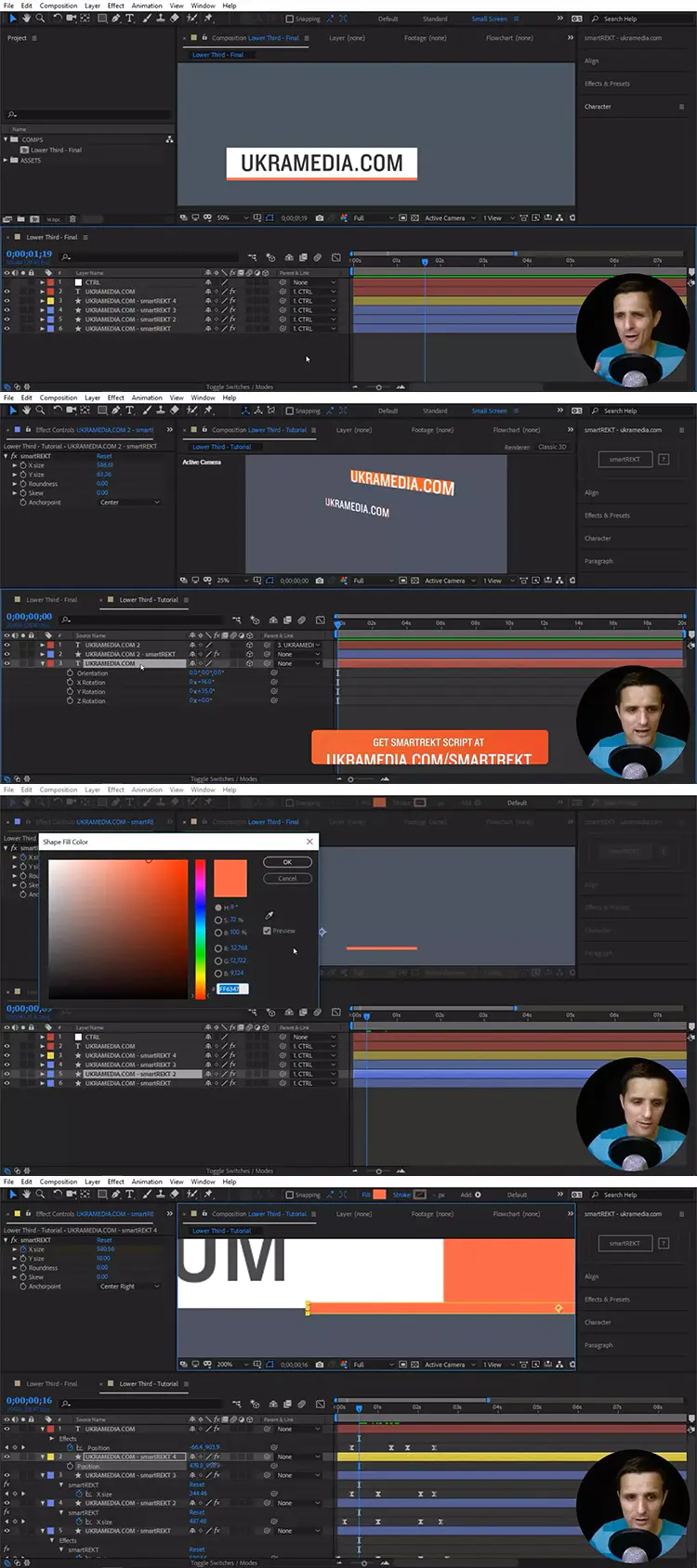This screenshot has height=1568, width=697.
Task: Select the R red radio button
Action: (x=218, y=948)
